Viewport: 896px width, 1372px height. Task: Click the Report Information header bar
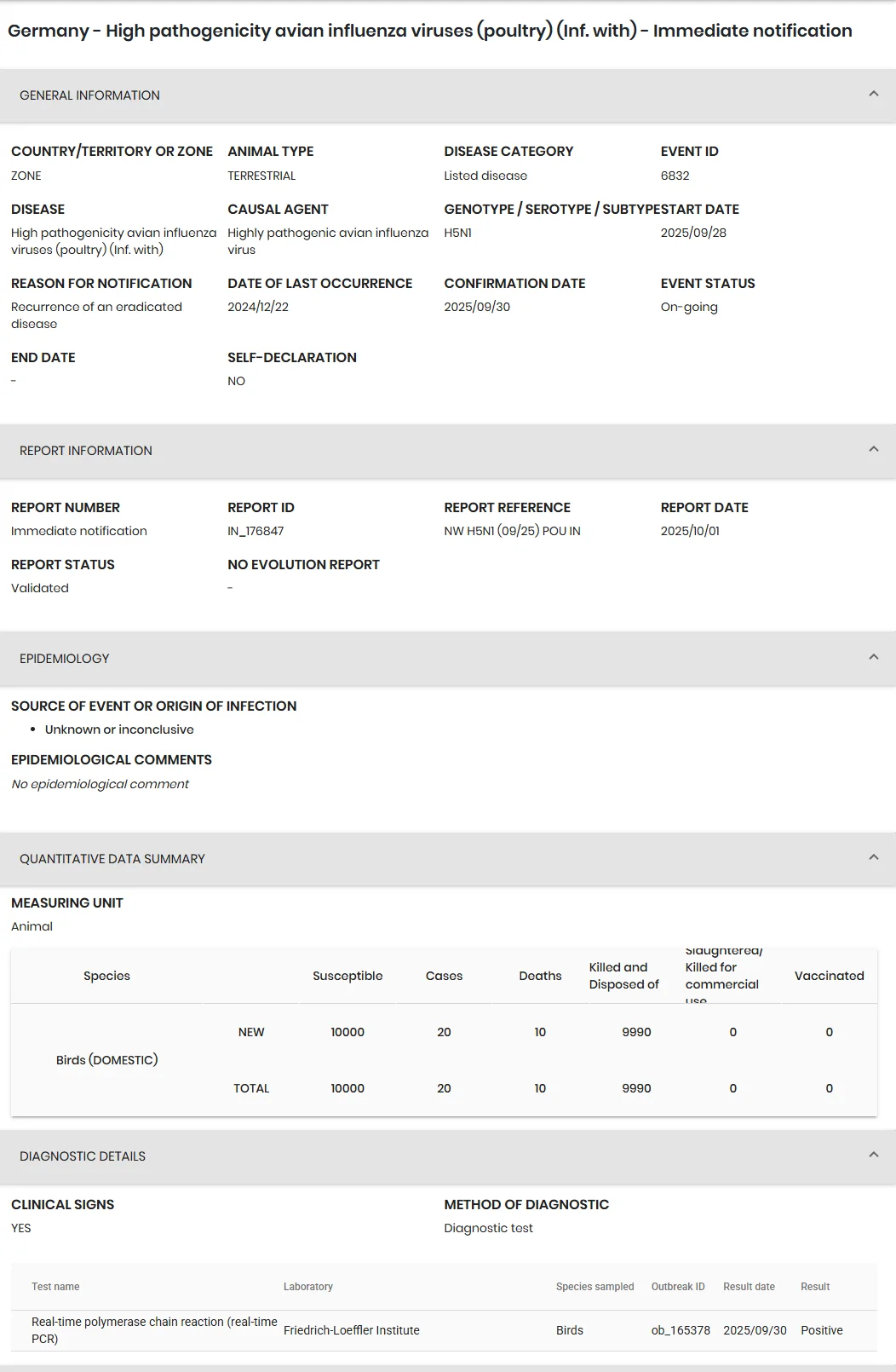[448, 451]
